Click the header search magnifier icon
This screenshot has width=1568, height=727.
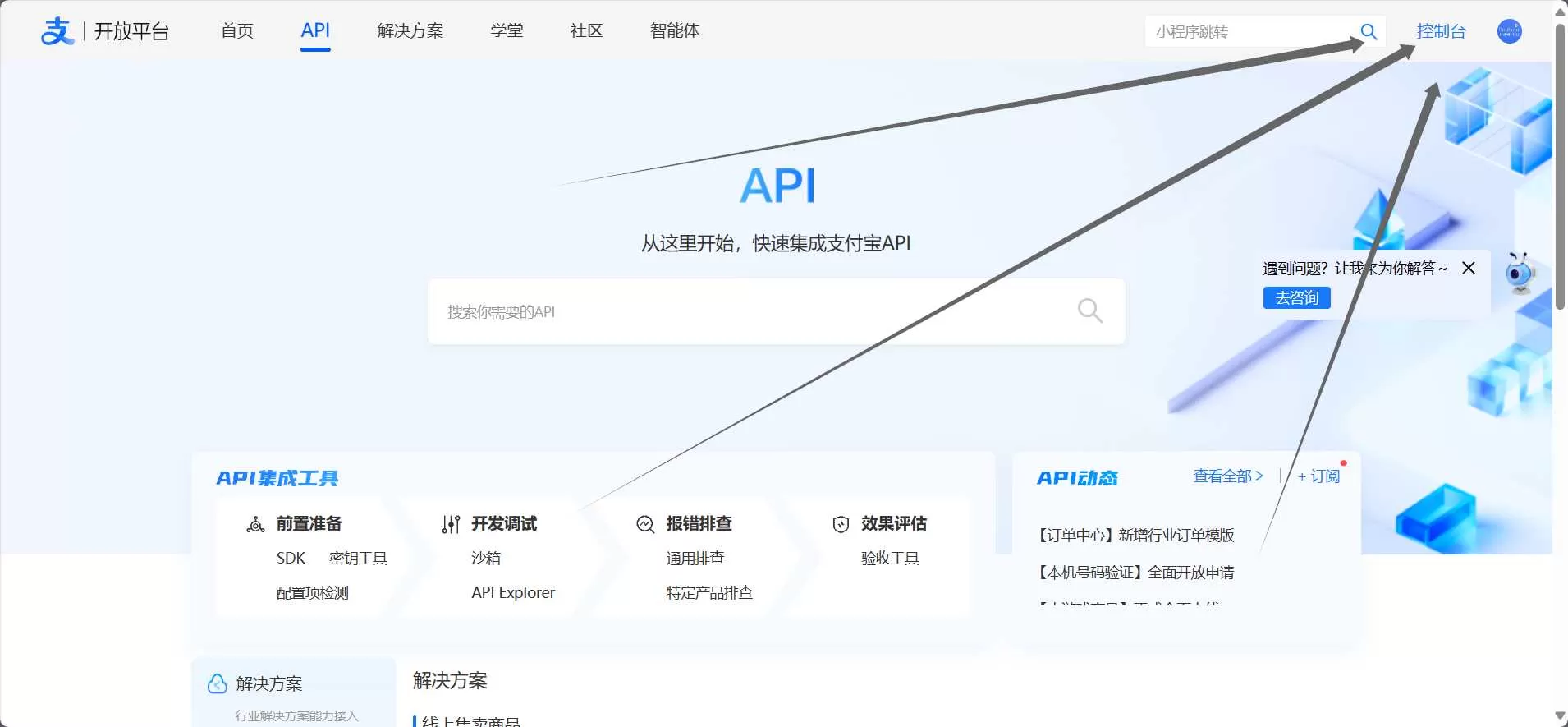(x=1369, y=31)
